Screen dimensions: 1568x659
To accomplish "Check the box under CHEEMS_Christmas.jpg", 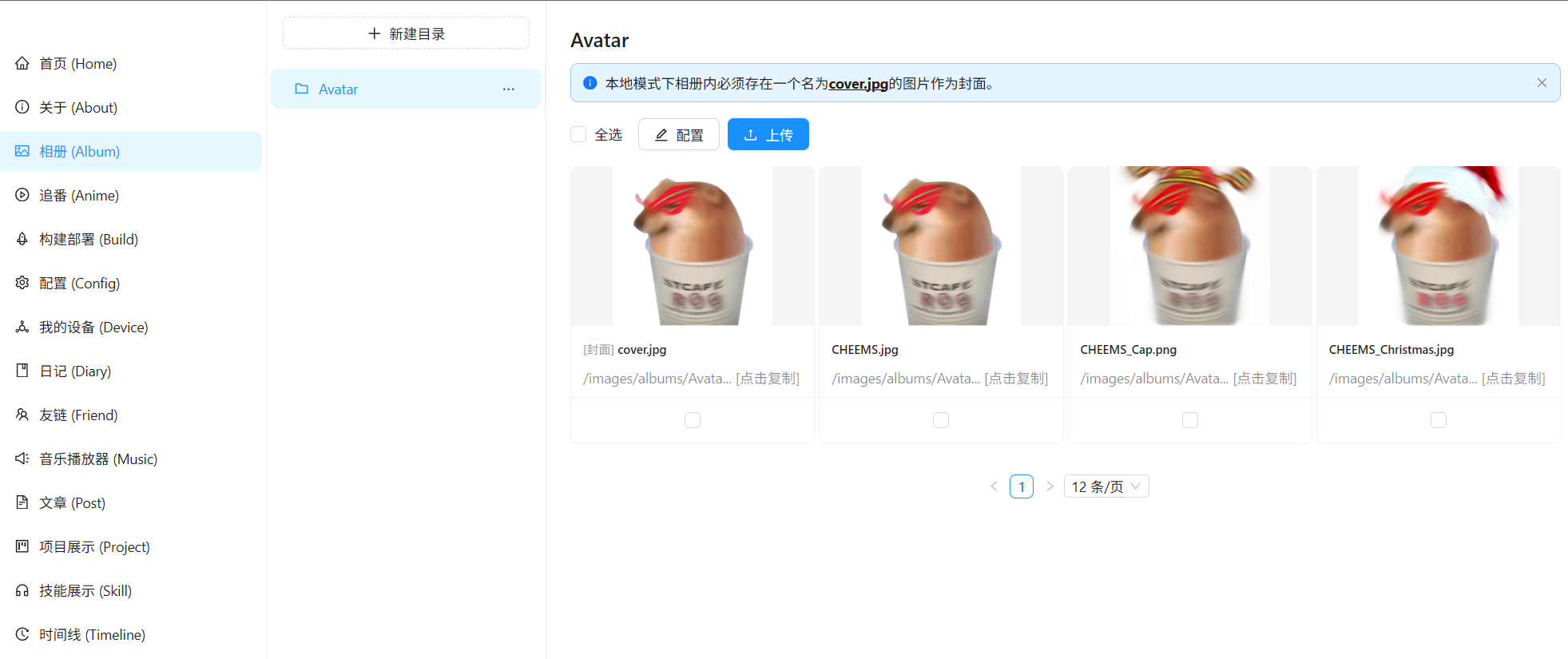I will 1439,420.
